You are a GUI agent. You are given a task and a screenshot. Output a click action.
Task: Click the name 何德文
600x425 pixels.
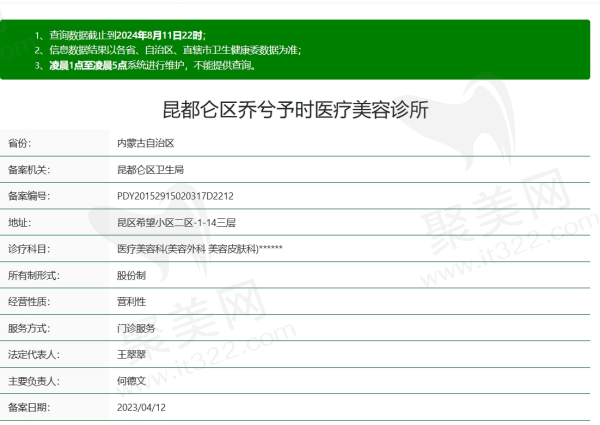[x=131, y=381]
